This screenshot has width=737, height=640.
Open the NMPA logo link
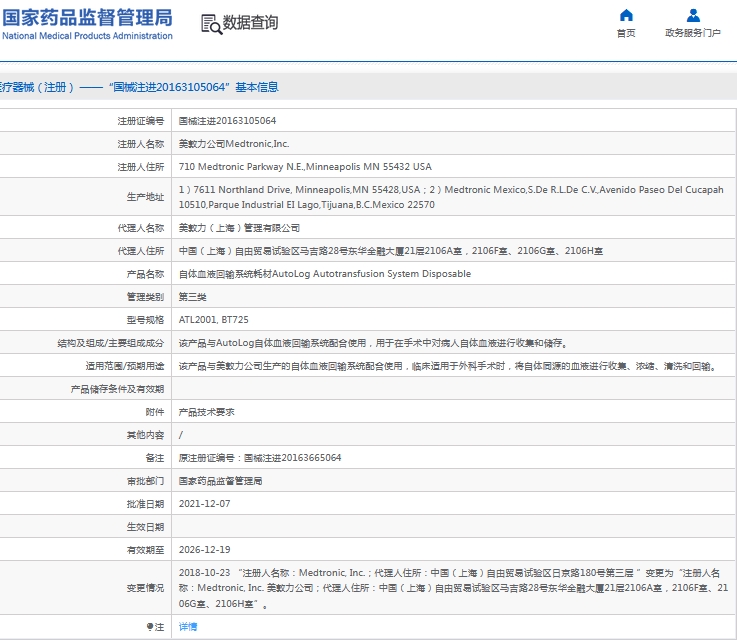[87, 23]
